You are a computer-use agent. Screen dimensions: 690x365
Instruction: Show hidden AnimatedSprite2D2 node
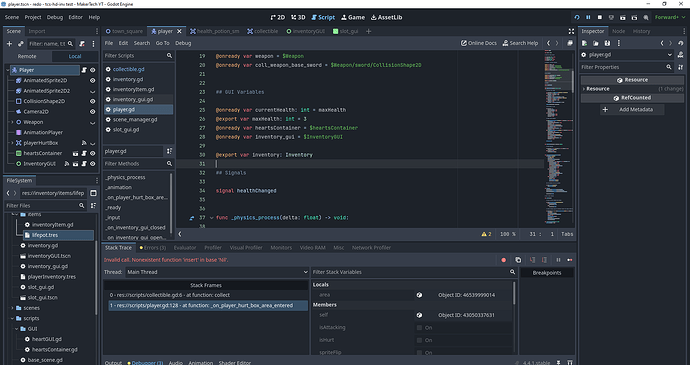[x=93, y=92]
